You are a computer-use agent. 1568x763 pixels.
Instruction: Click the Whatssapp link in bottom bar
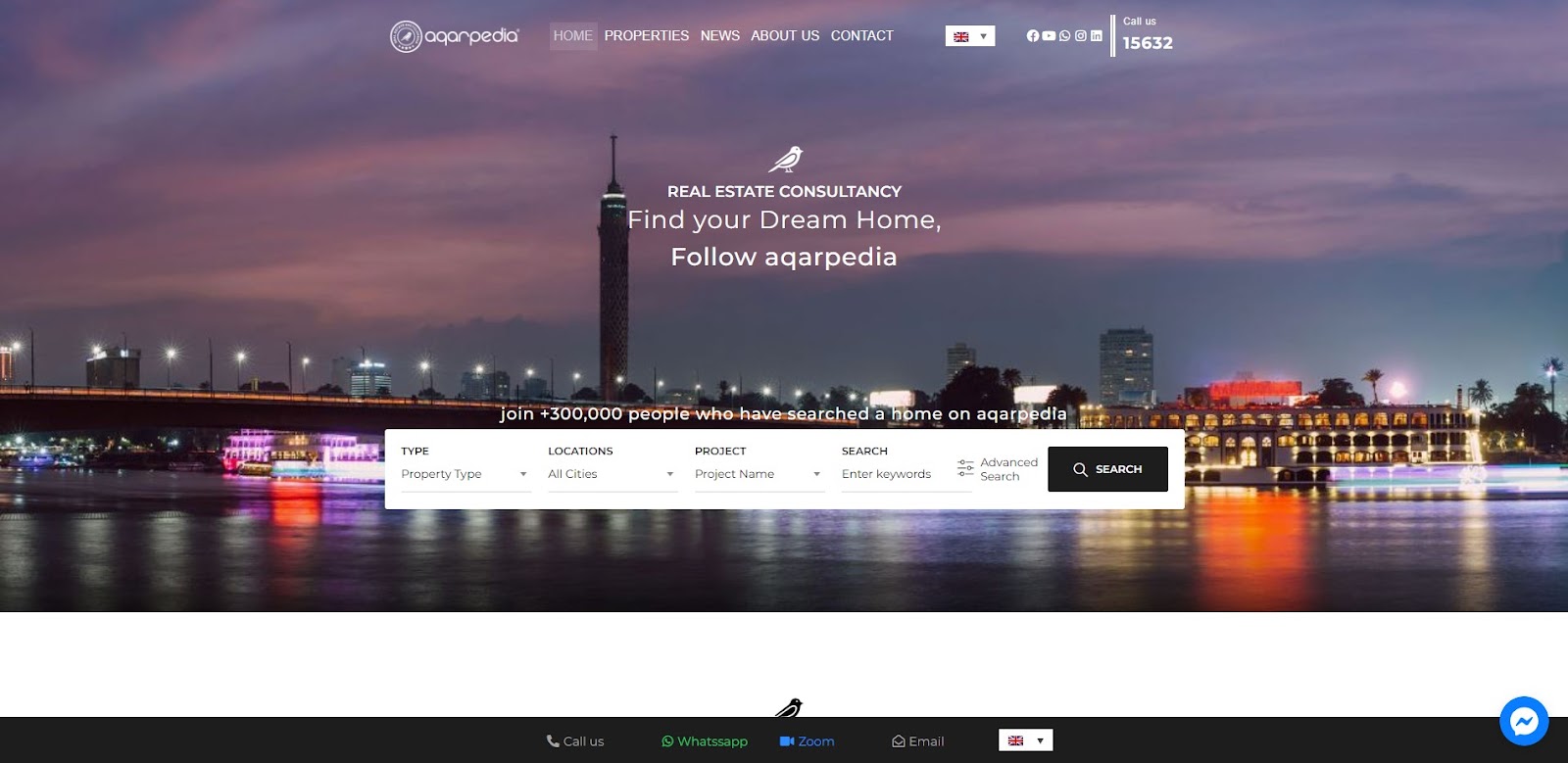[x=705, y=741]
